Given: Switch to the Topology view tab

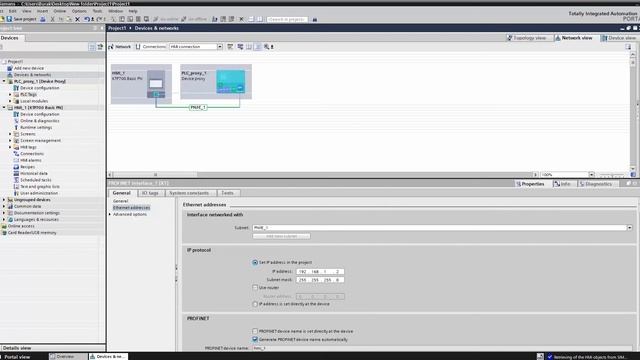Looking at the screenshot, I should tap(527, 38).
